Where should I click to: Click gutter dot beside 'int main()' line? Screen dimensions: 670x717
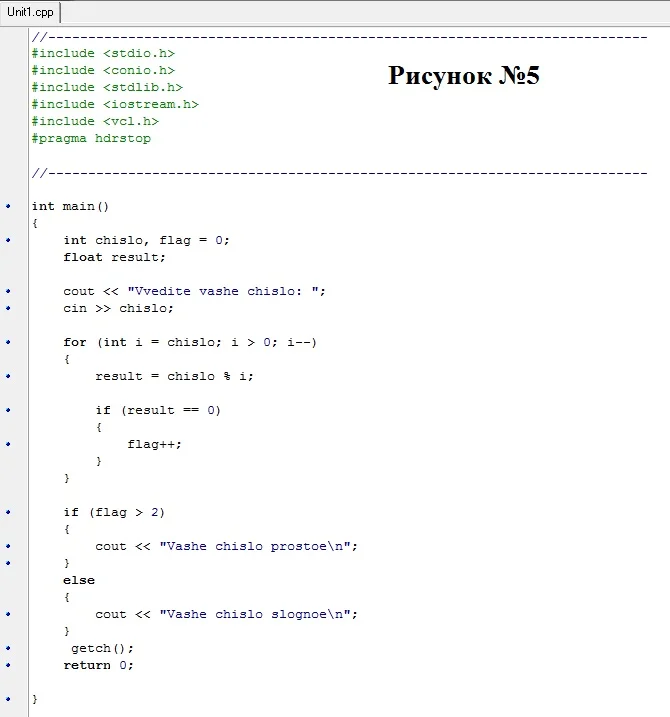click(8, 206)
